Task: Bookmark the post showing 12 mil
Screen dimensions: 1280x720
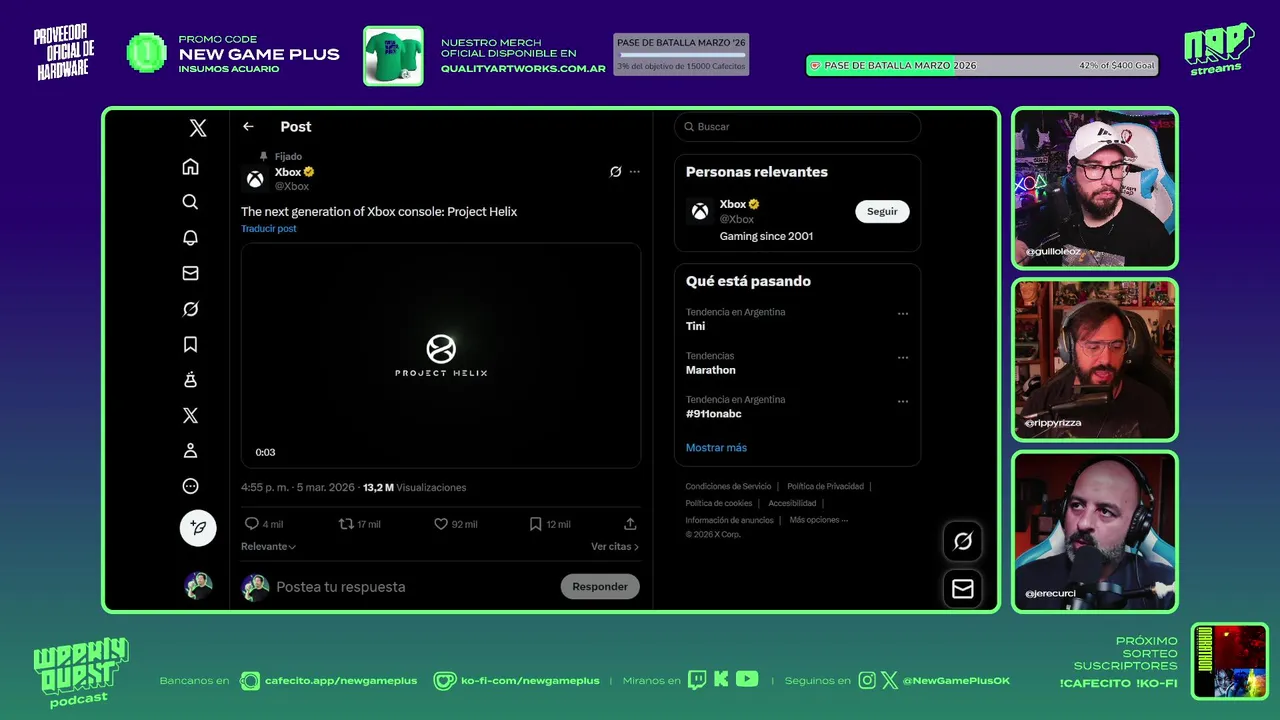Action: point(535,524)
